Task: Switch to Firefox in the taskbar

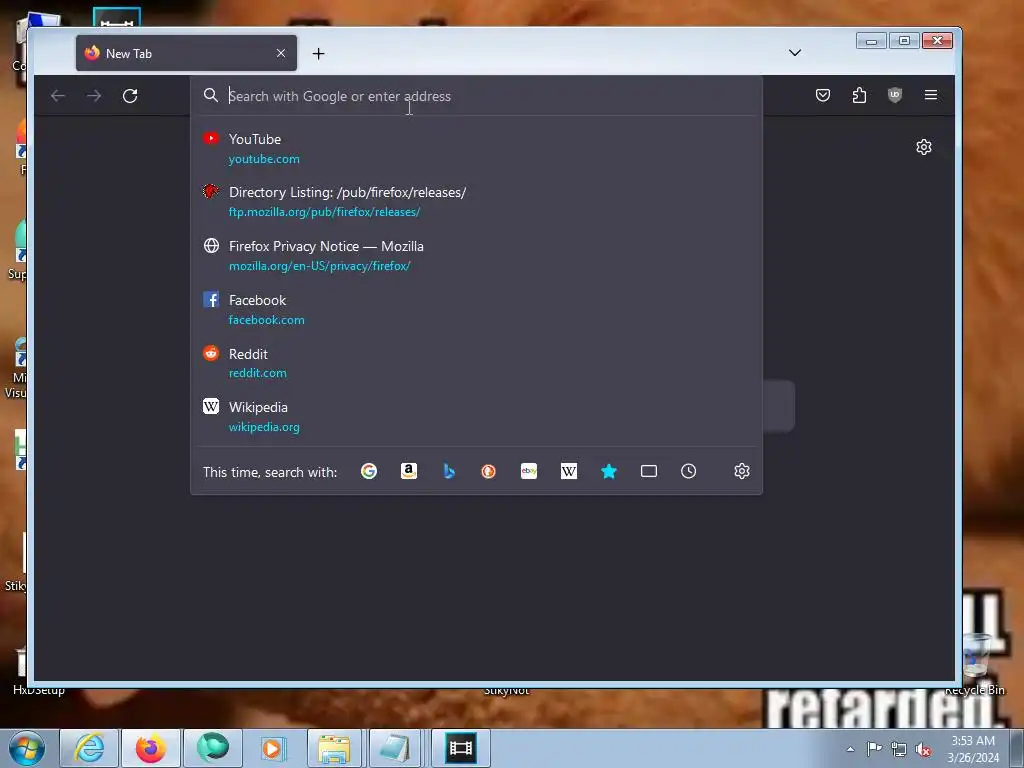Action: [x=151, y=748]
